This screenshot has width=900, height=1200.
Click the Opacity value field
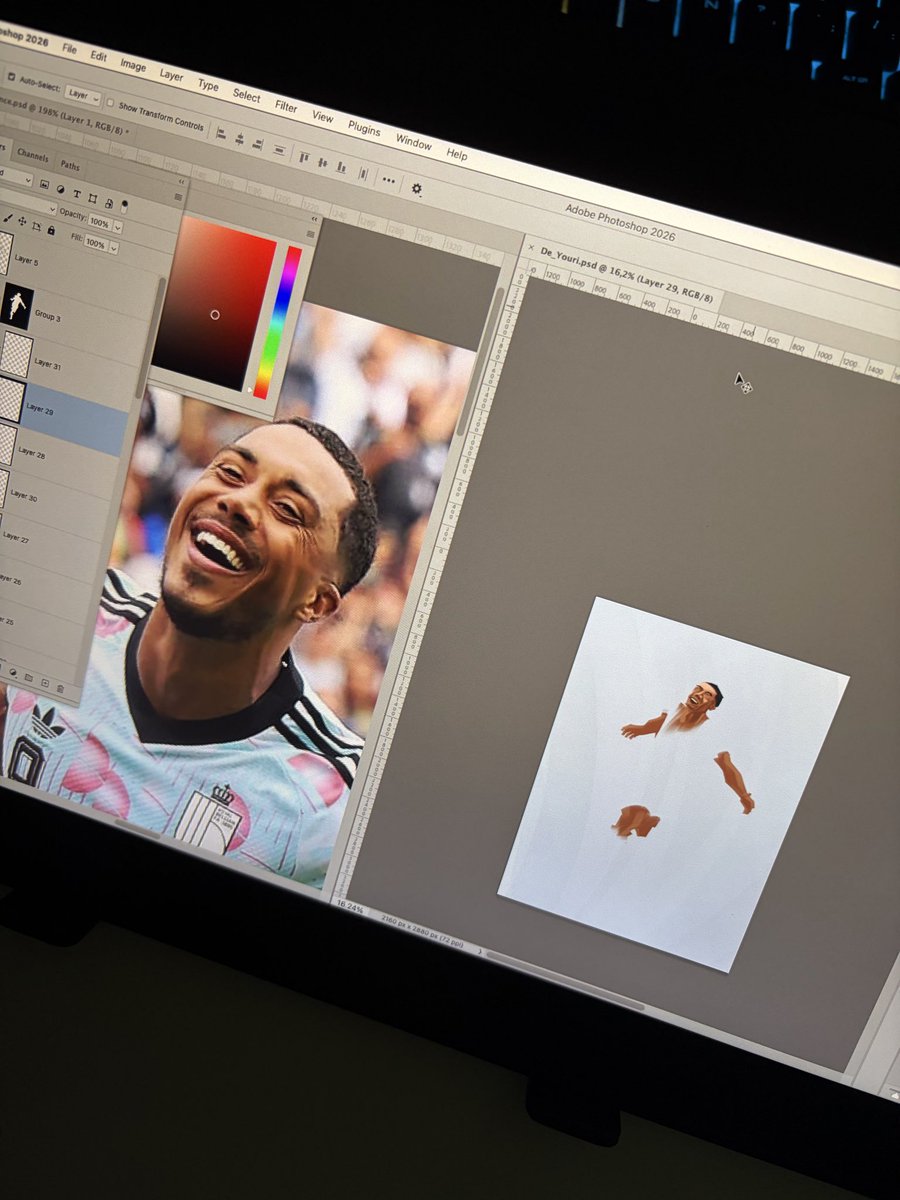pos(100,222)
